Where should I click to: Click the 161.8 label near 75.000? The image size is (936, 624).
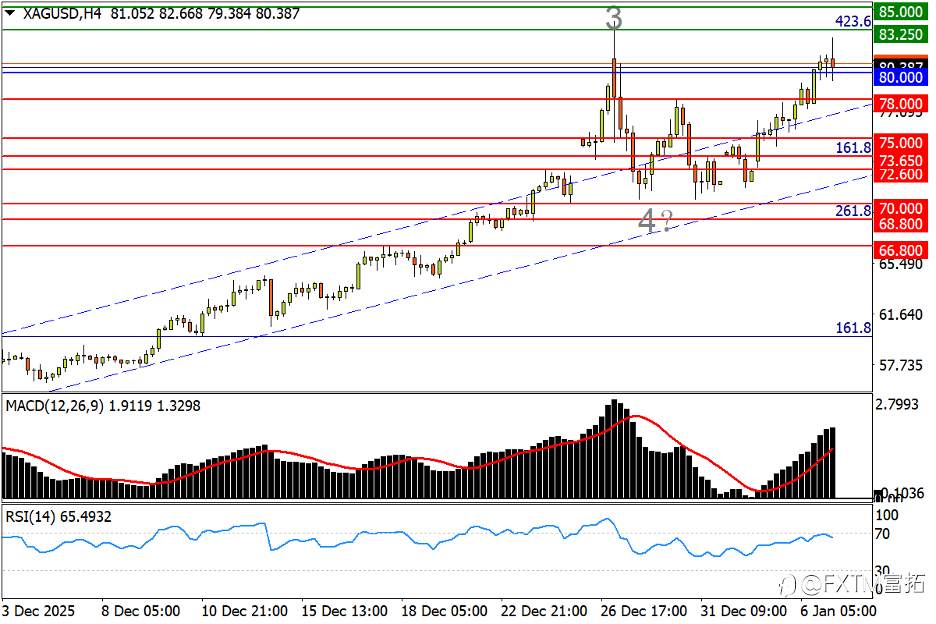click(x=853, y=147)
